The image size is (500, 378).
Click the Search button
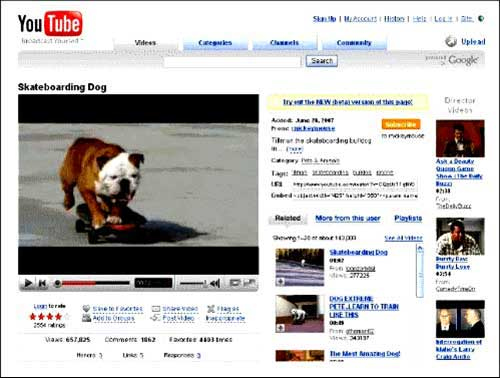tap(322, 61)
